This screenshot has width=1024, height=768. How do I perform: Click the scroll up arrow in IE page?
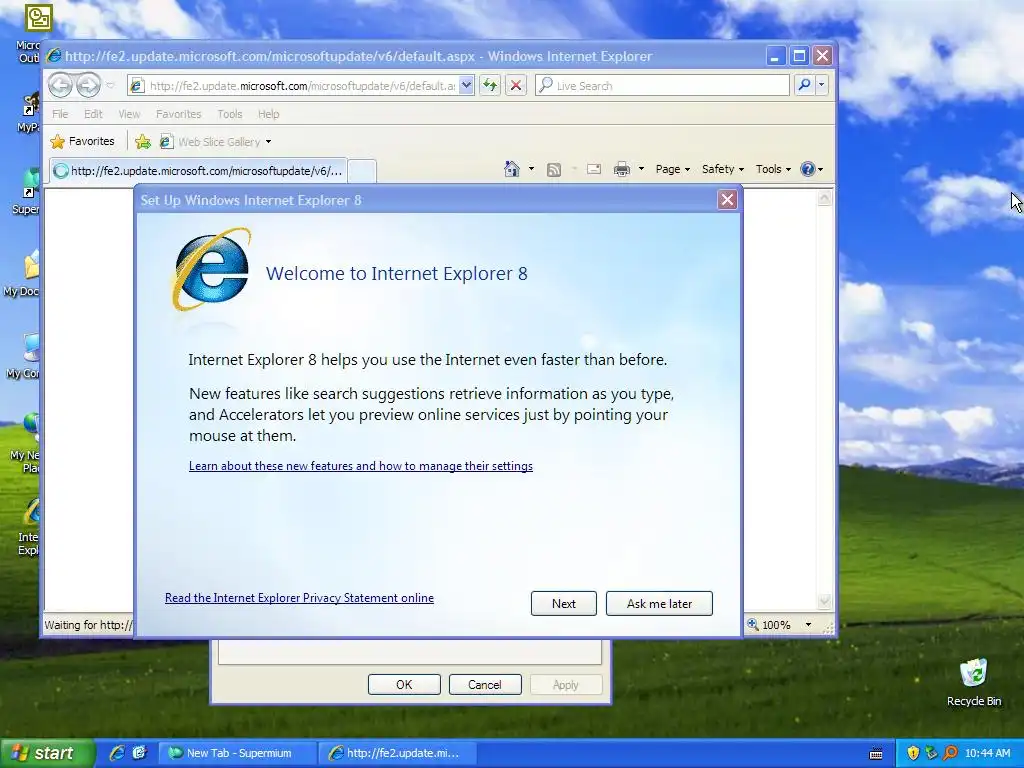(x=824, y=197)
